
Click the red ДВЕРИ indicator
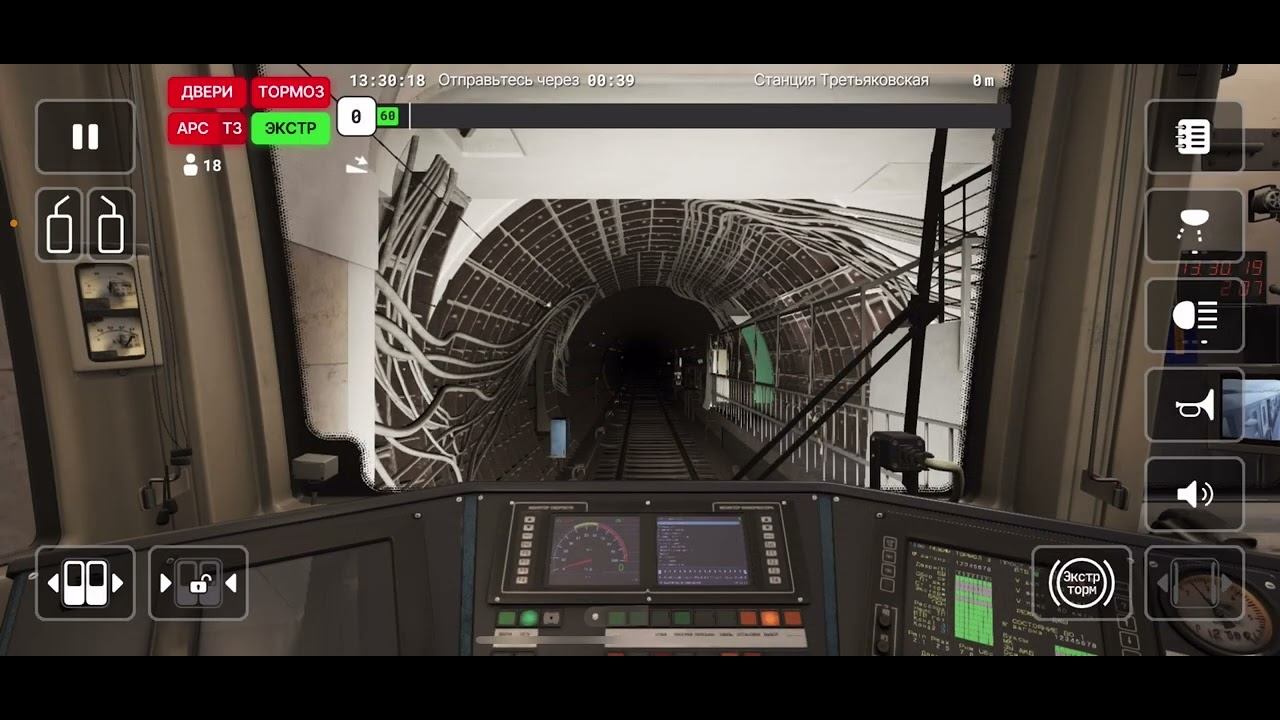pos(207,92)
